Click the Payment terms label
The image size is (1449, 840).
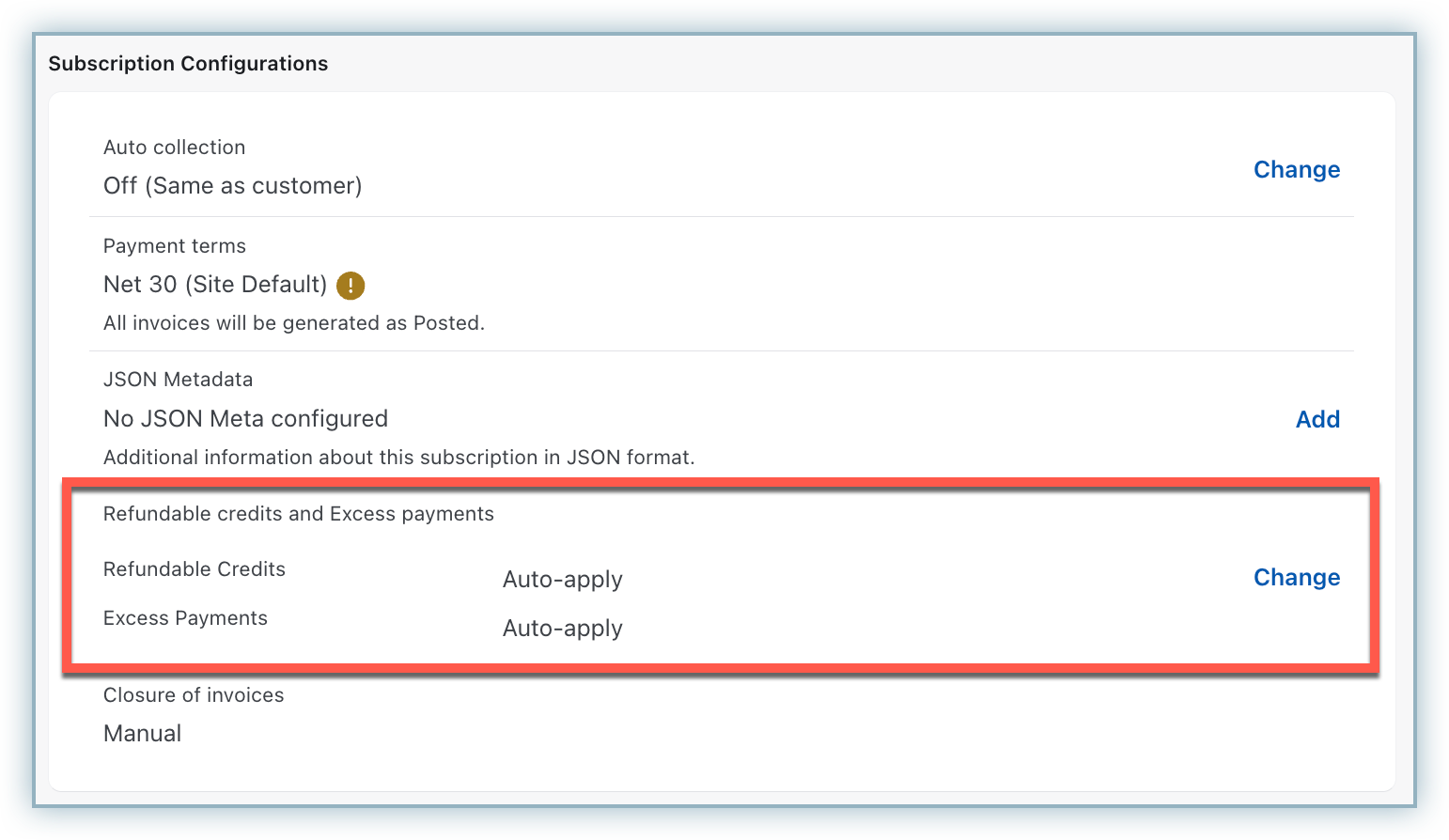click(x=174, y=246)
